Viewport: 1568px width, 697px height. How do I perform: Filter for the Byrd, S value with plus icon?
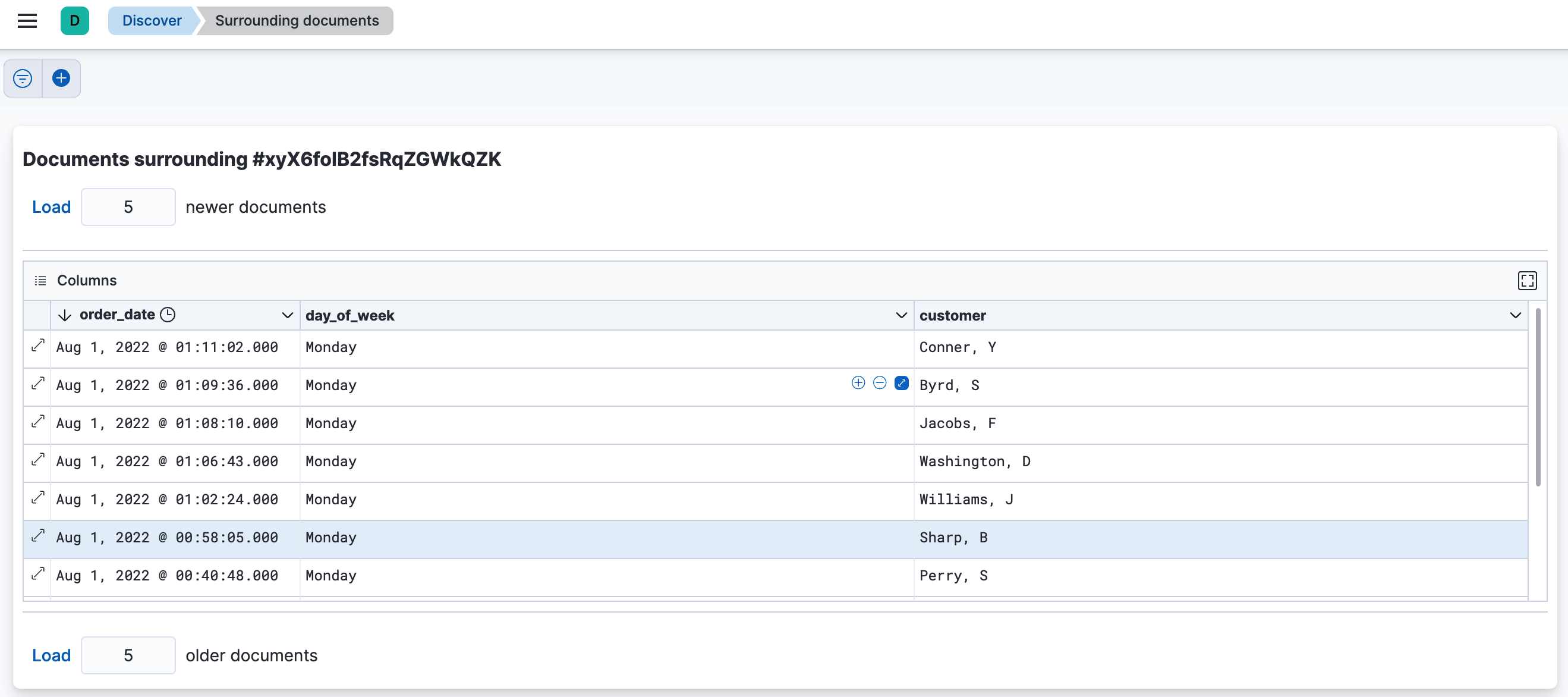pyautogui.click(x=858, y=382)
